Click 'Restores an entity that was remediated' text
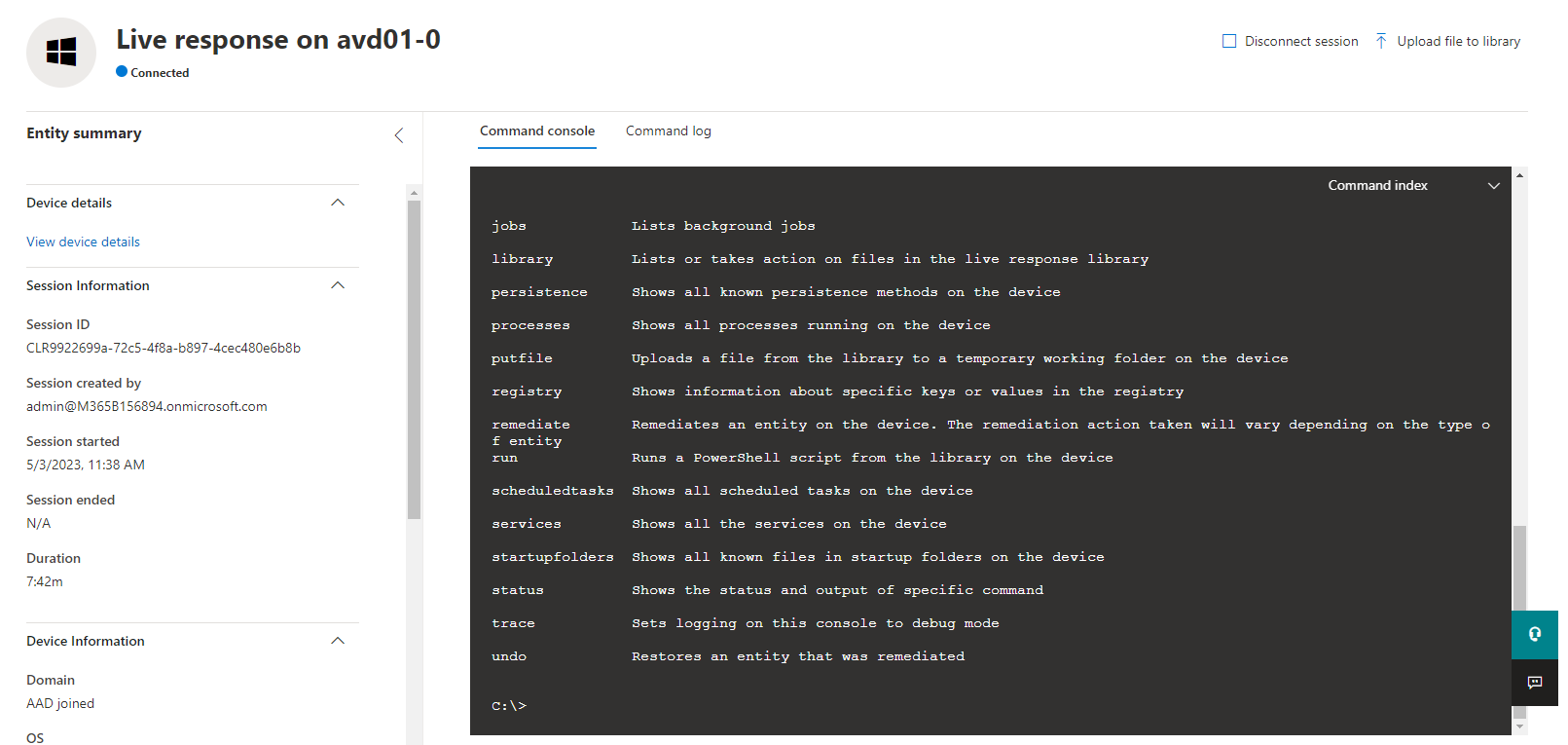 point(798,656)
